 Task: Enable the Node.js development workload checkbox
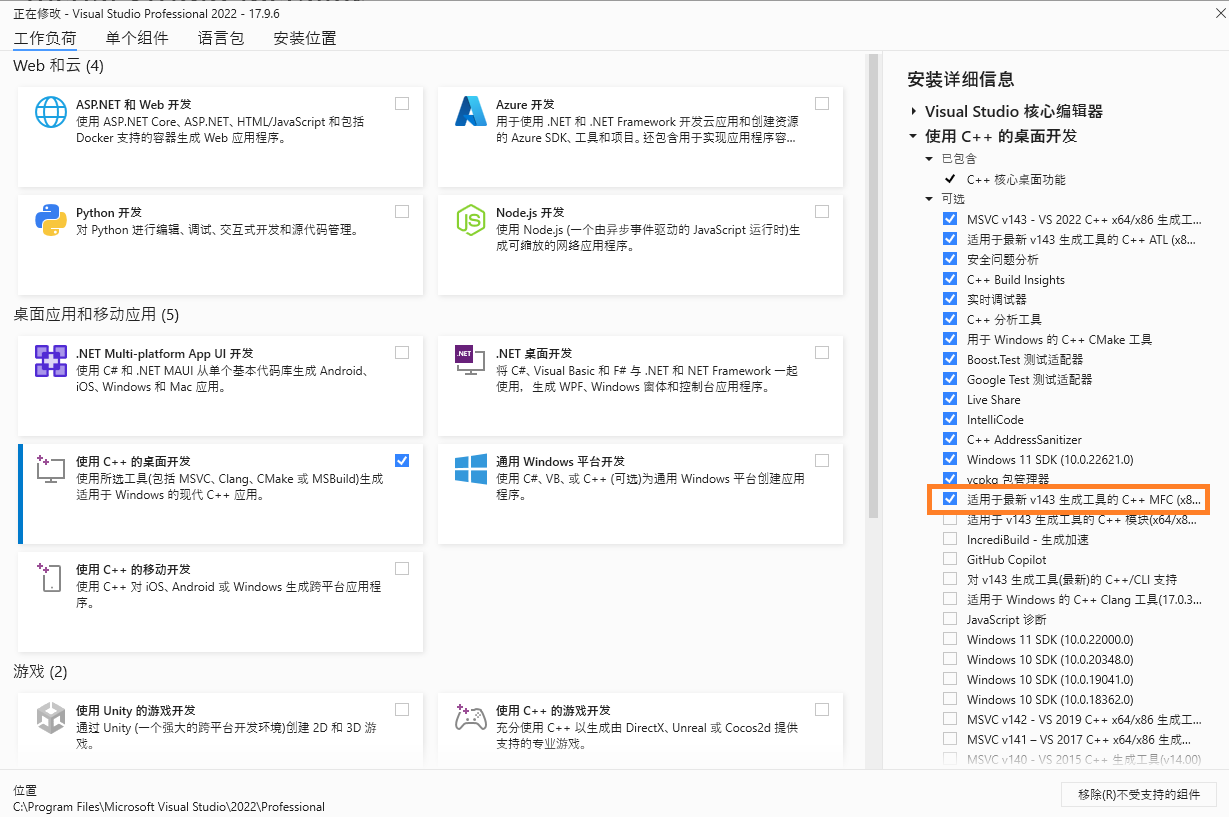(x=822, y=211)
